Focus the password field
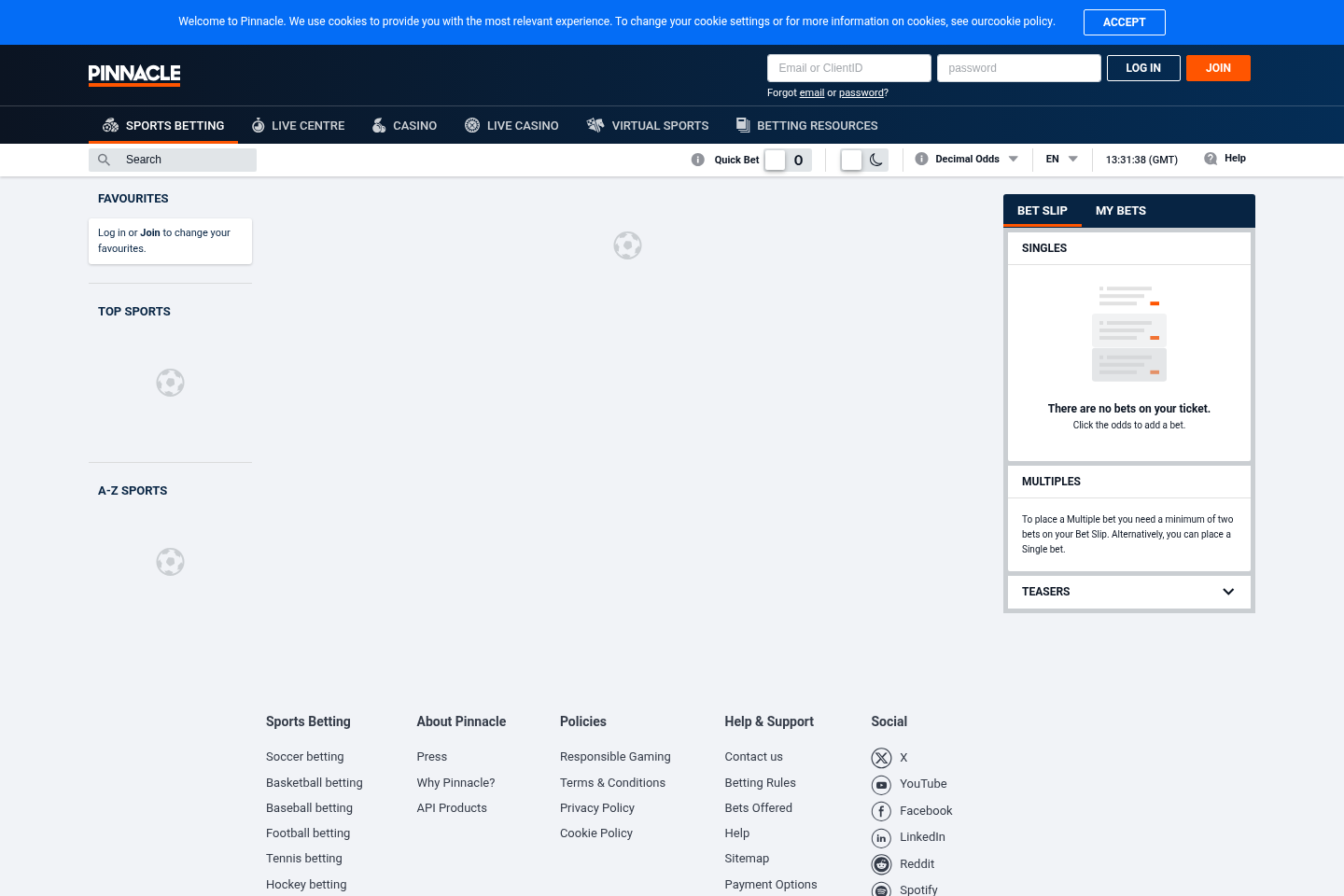The image size is (1344, 896). point(1019,68)
